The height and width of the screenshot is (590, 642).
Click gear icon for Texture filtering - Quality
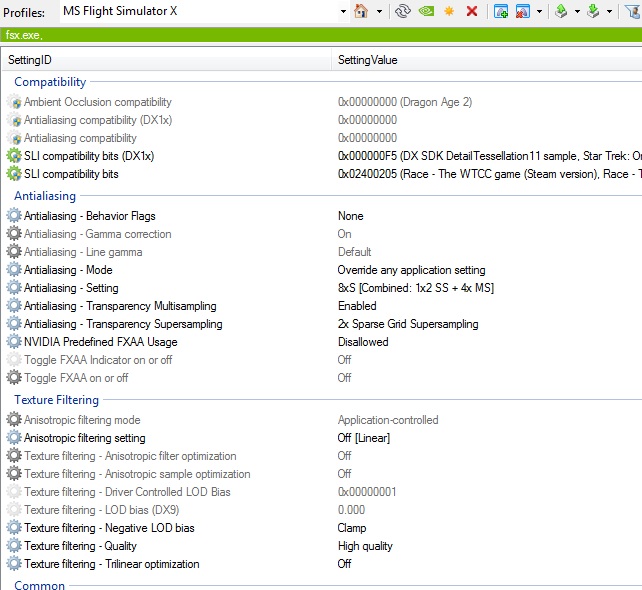(14, 545)
